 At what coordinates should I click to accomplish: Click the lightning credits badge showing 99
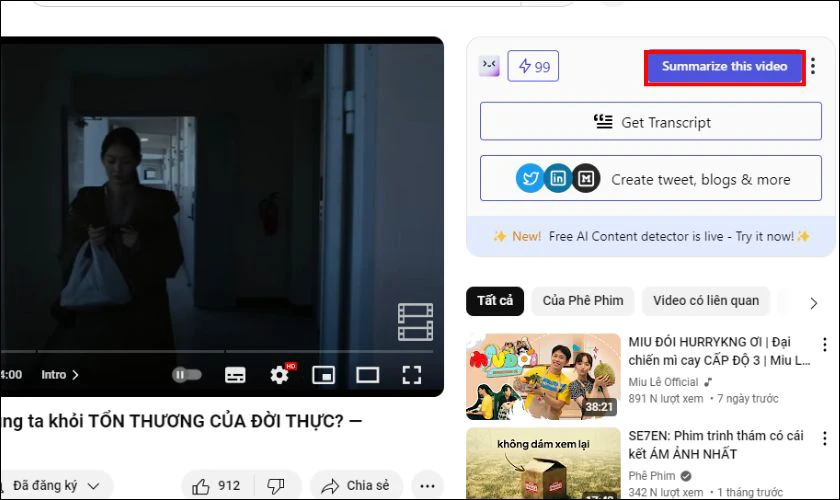click(x=533, y=66)
